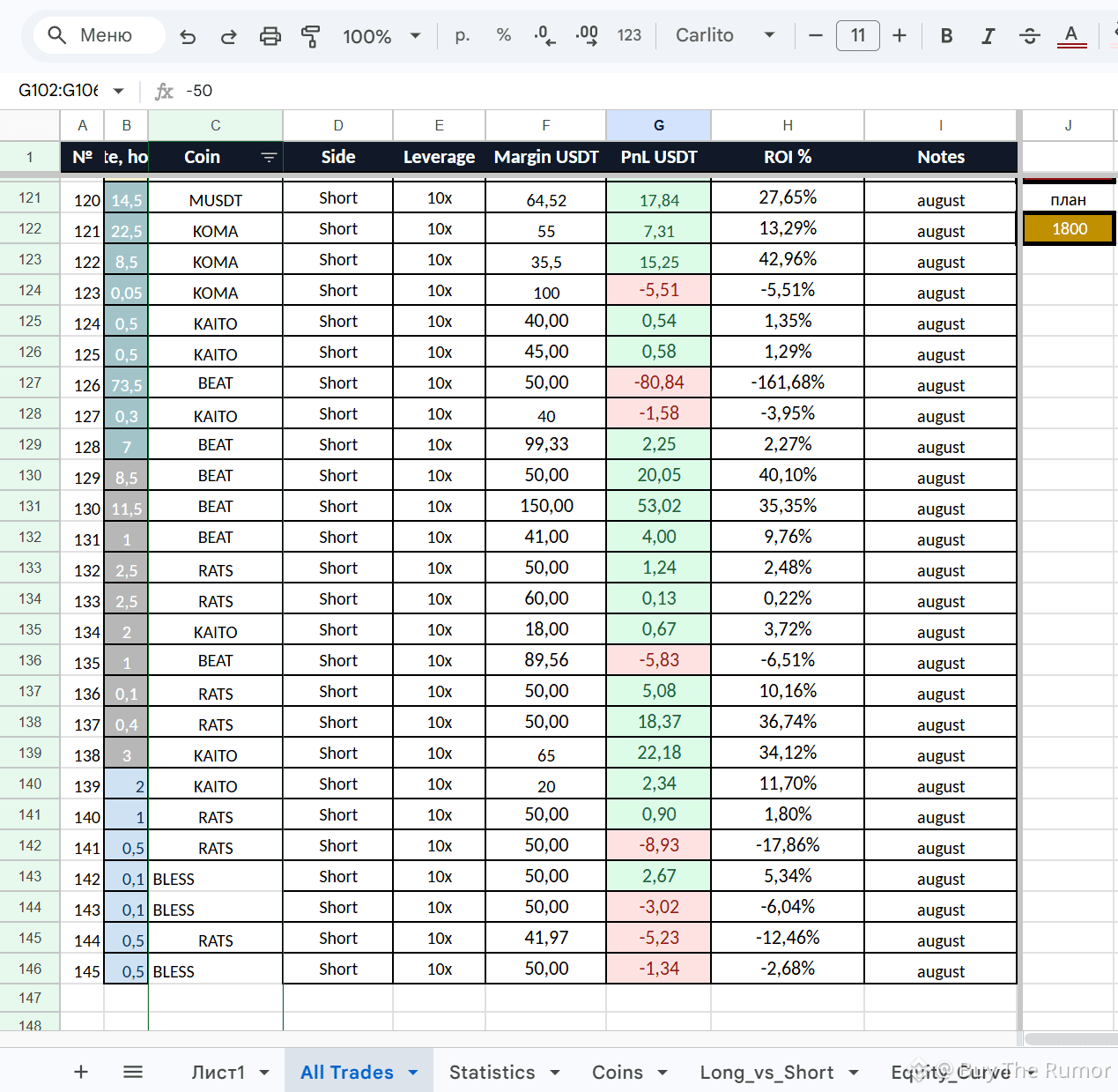Open the Лист1 tab dropdown arrow

click(263, 1073)
